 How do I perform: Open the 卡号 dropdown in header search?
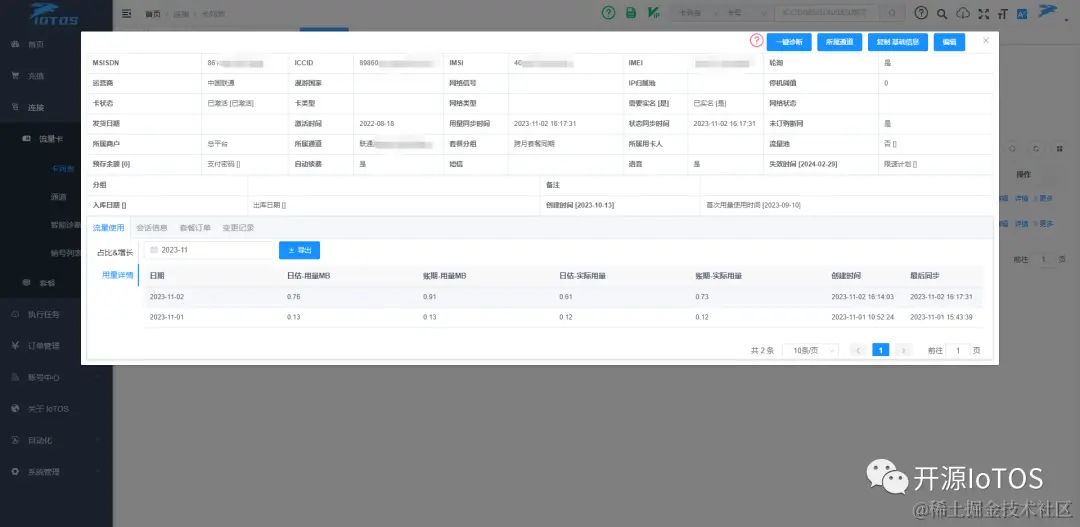point(746,13)
